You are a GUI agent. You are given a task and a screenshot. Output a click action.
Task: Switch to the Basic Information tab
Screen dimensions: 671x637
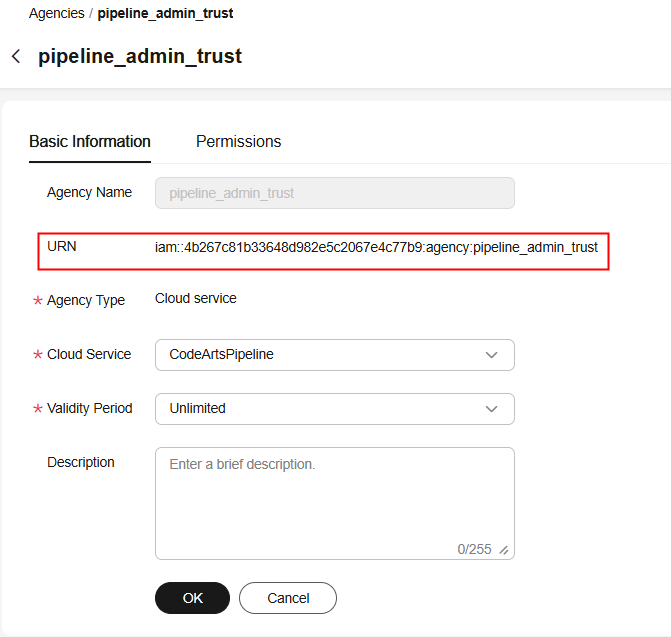point(90,141)
